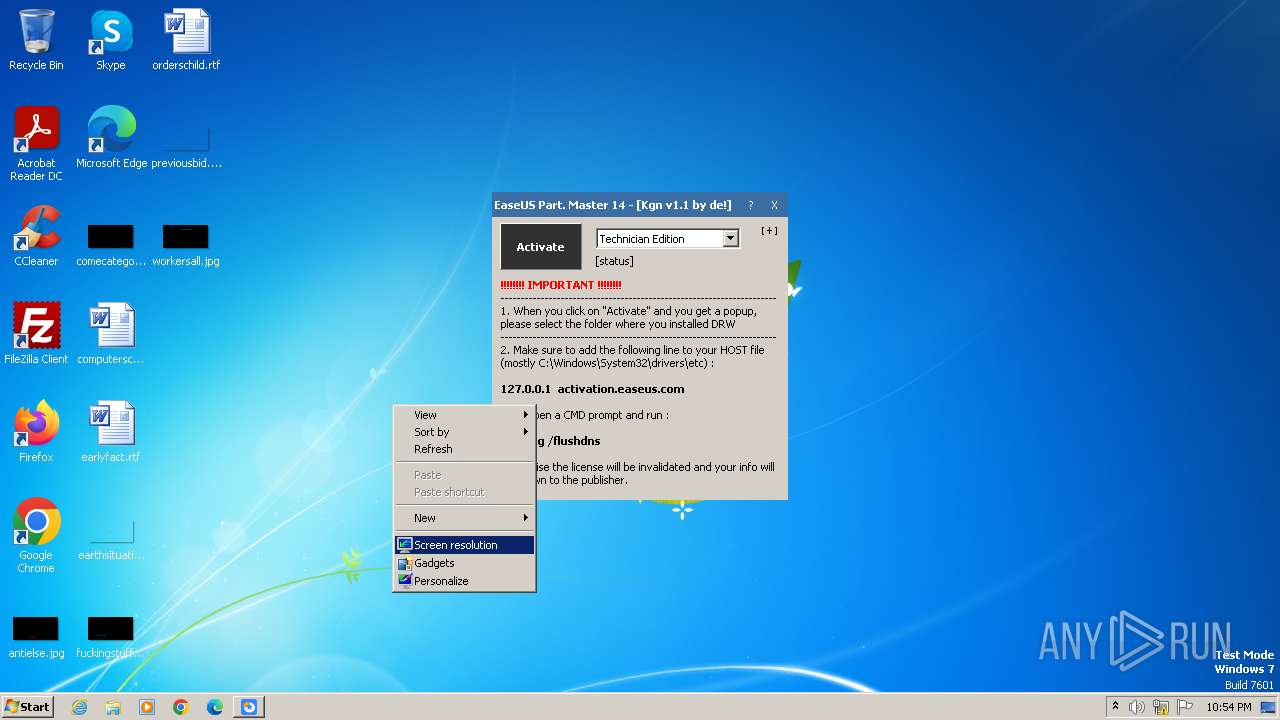Select the Microsoft Edge desktop shortcut
The width and height of the screenshot is (1280, 720).
(x=111, y=138)
